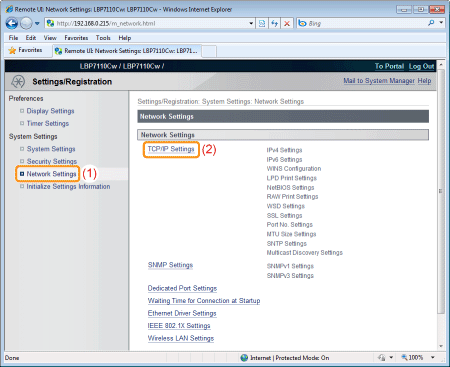Click the Favorites star icon

(x=12, y=50)
